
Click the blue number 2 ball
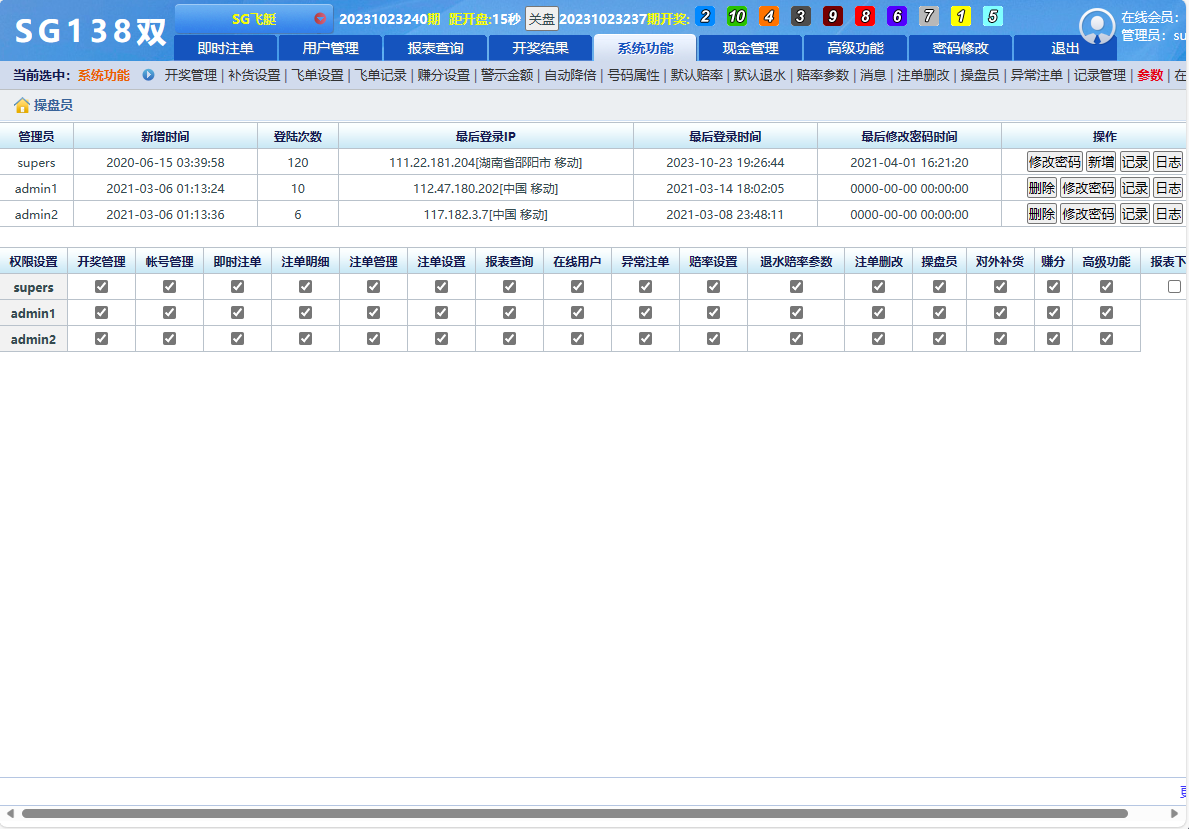coord(705,16)
